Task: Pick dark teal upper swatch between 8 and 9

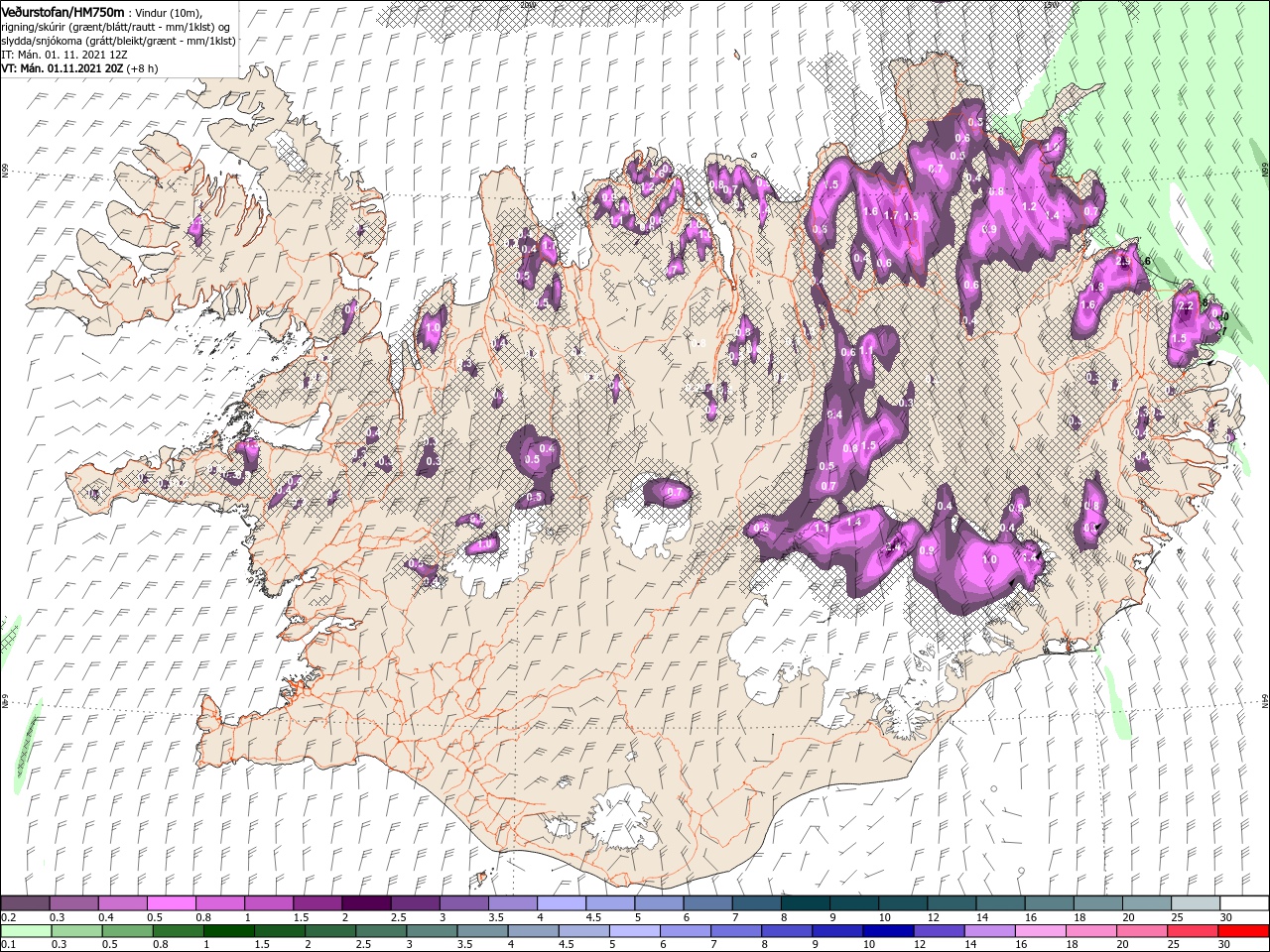Action: click(805, 903)
